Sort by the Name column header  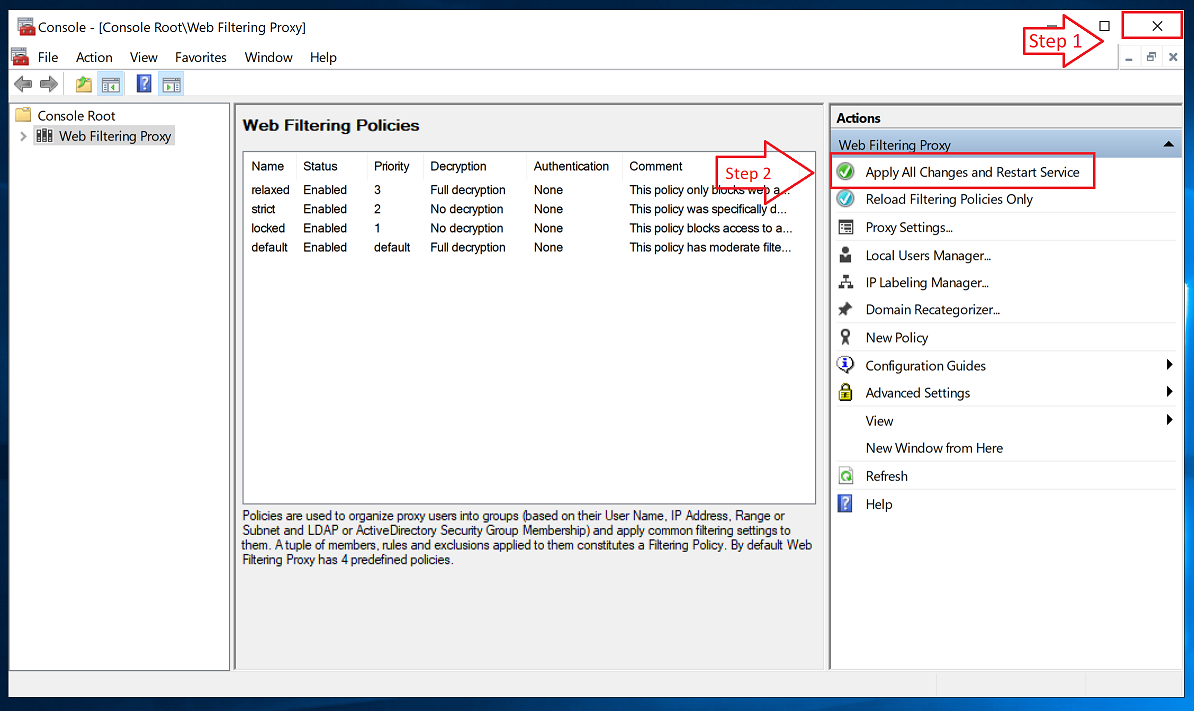pos(267,166)
